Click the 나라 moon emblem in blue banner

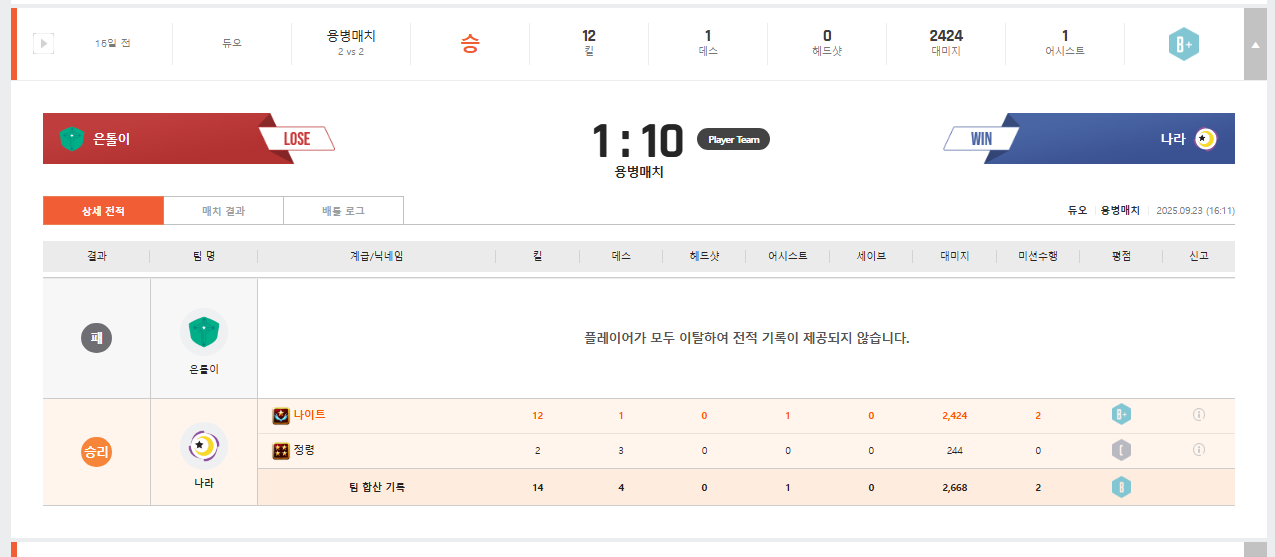pos(1205,139)
